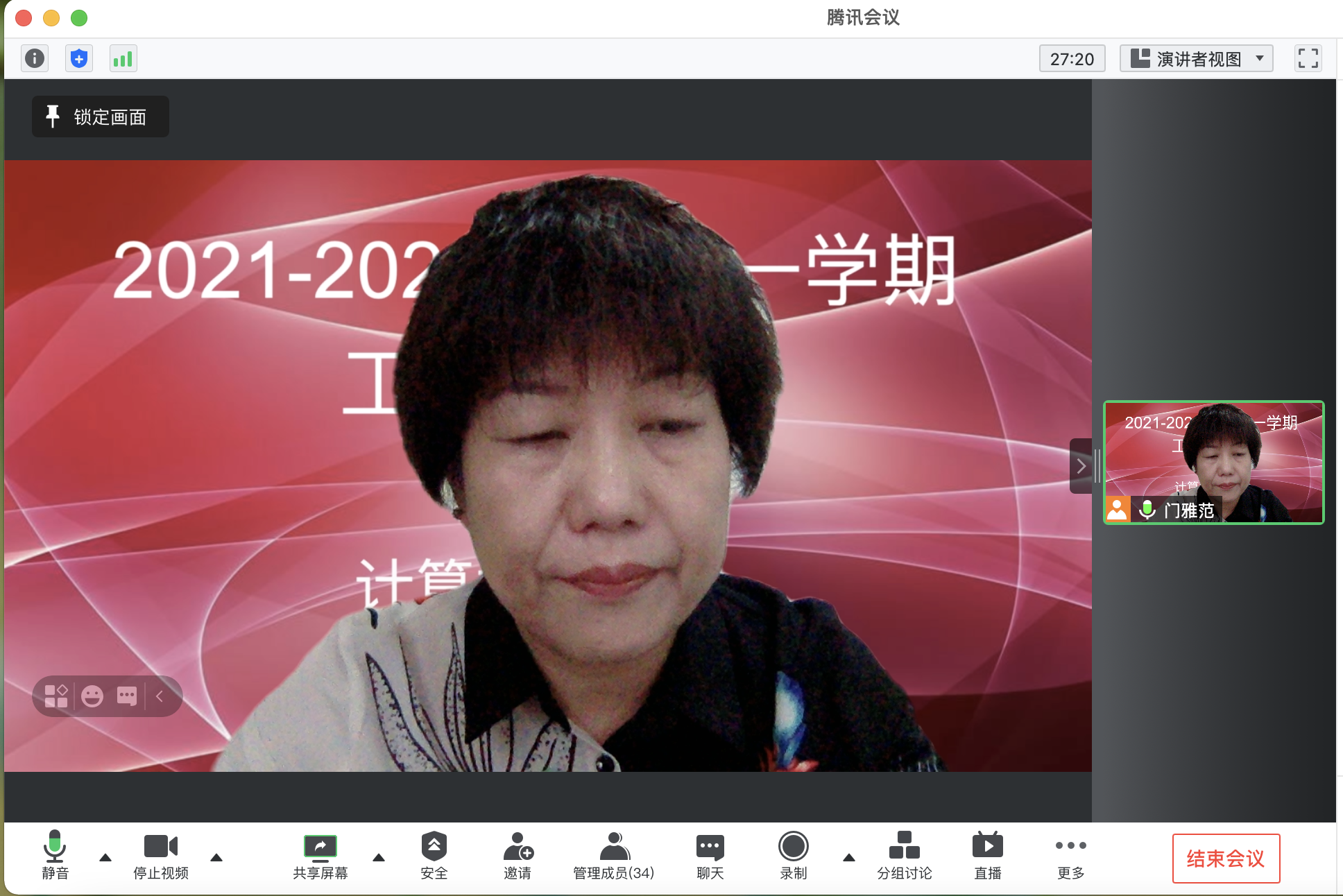
Task: Click the side panel resize divider handle
Action: 1097,466
